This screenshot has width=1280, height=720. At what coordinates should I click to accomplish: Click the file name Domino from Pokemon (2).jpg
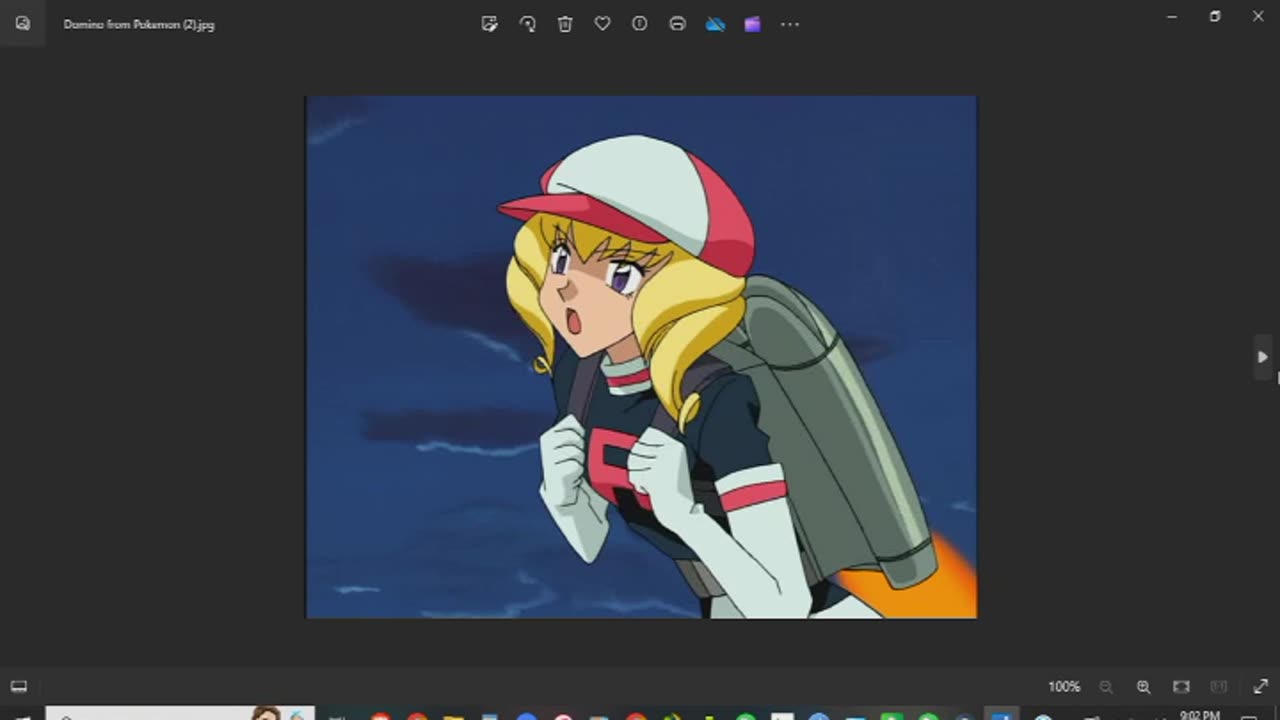[x=139, y=25]
